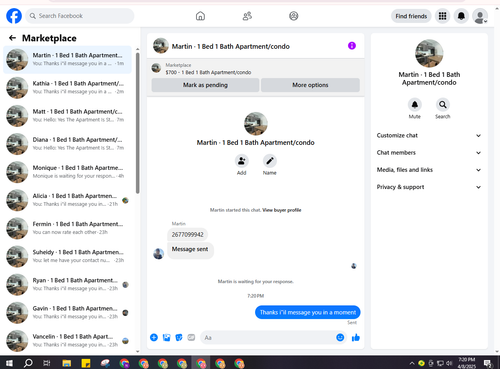Click the Find friends button
The image size is (500, 369).
411,16
